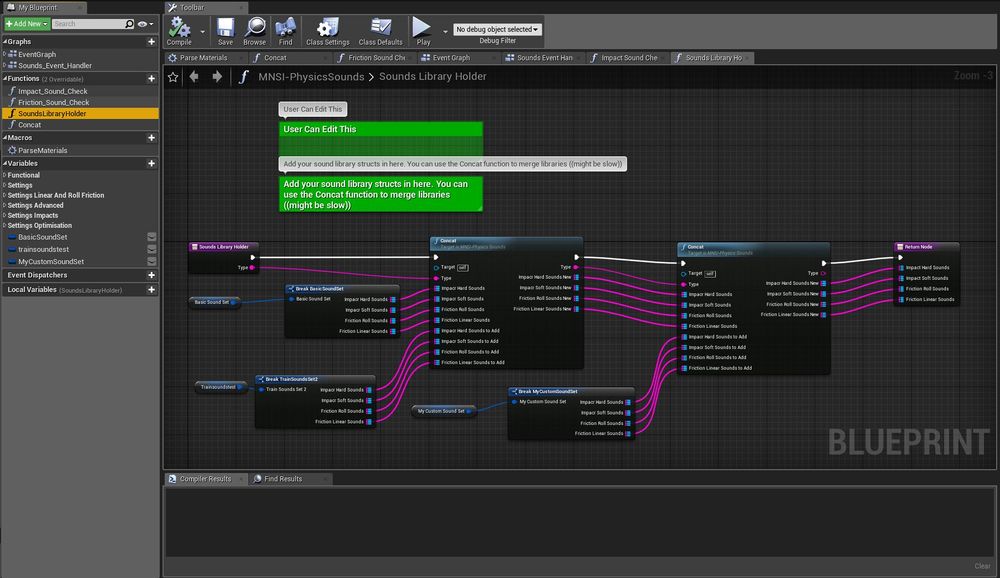The image size is (1000, 578).
Task: Open Class Defaults
Action: point(380,30)
